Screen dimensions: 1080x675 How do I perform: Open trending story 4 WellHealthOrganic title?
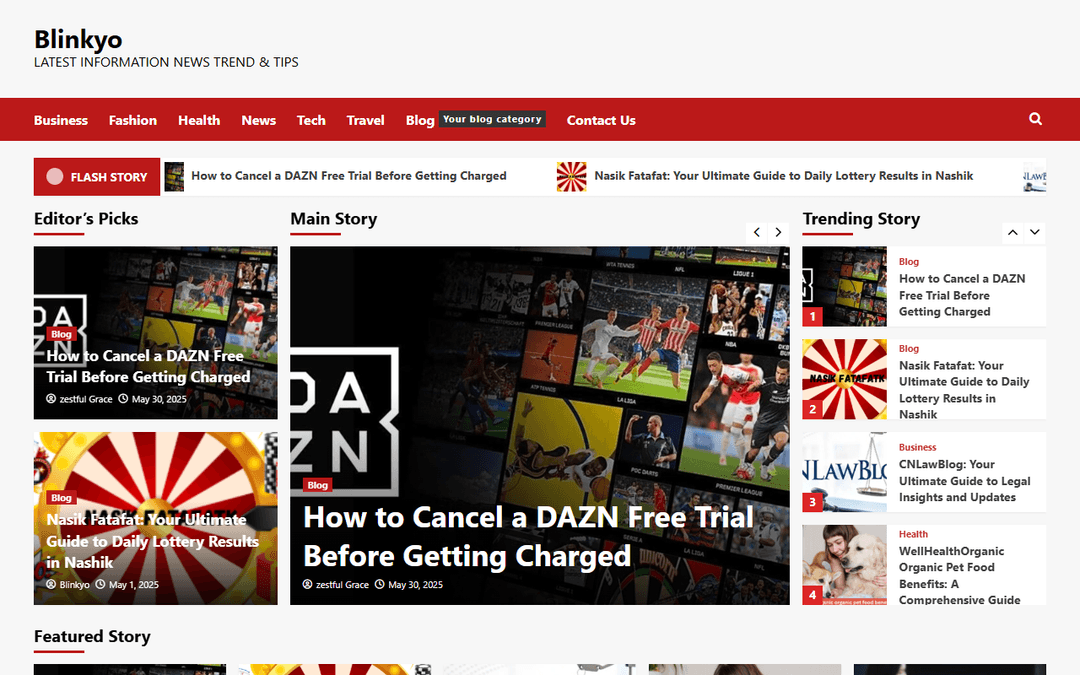[x=959, y=575]
